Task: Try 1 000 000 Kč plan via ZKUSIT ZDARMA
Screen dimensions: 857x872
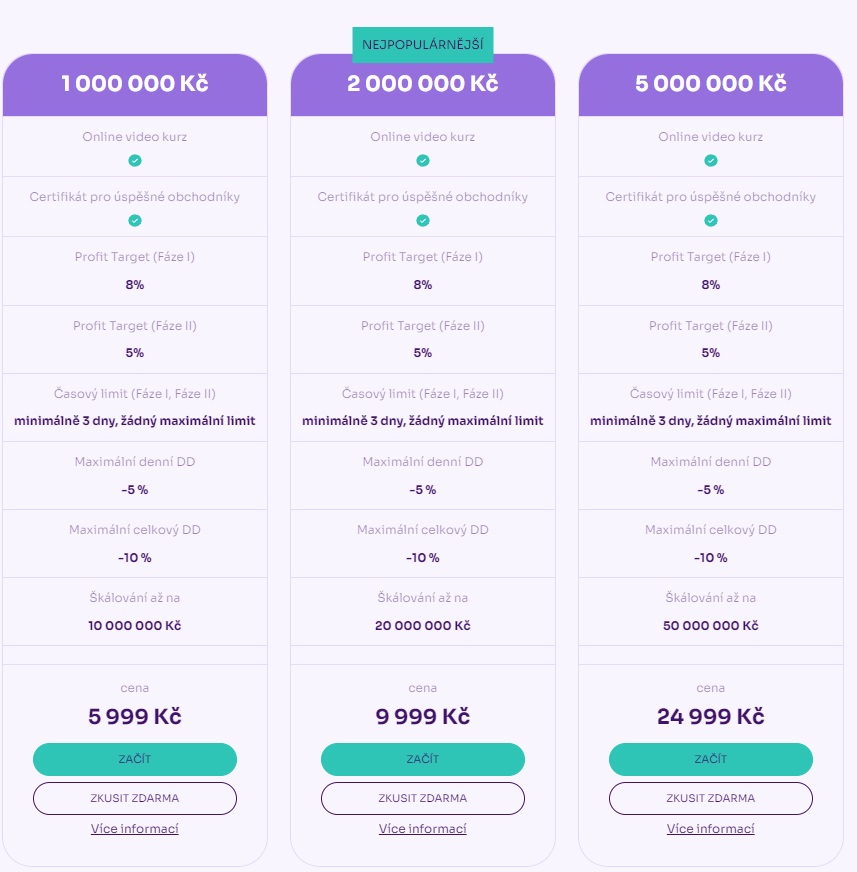Action: point(135,799)
